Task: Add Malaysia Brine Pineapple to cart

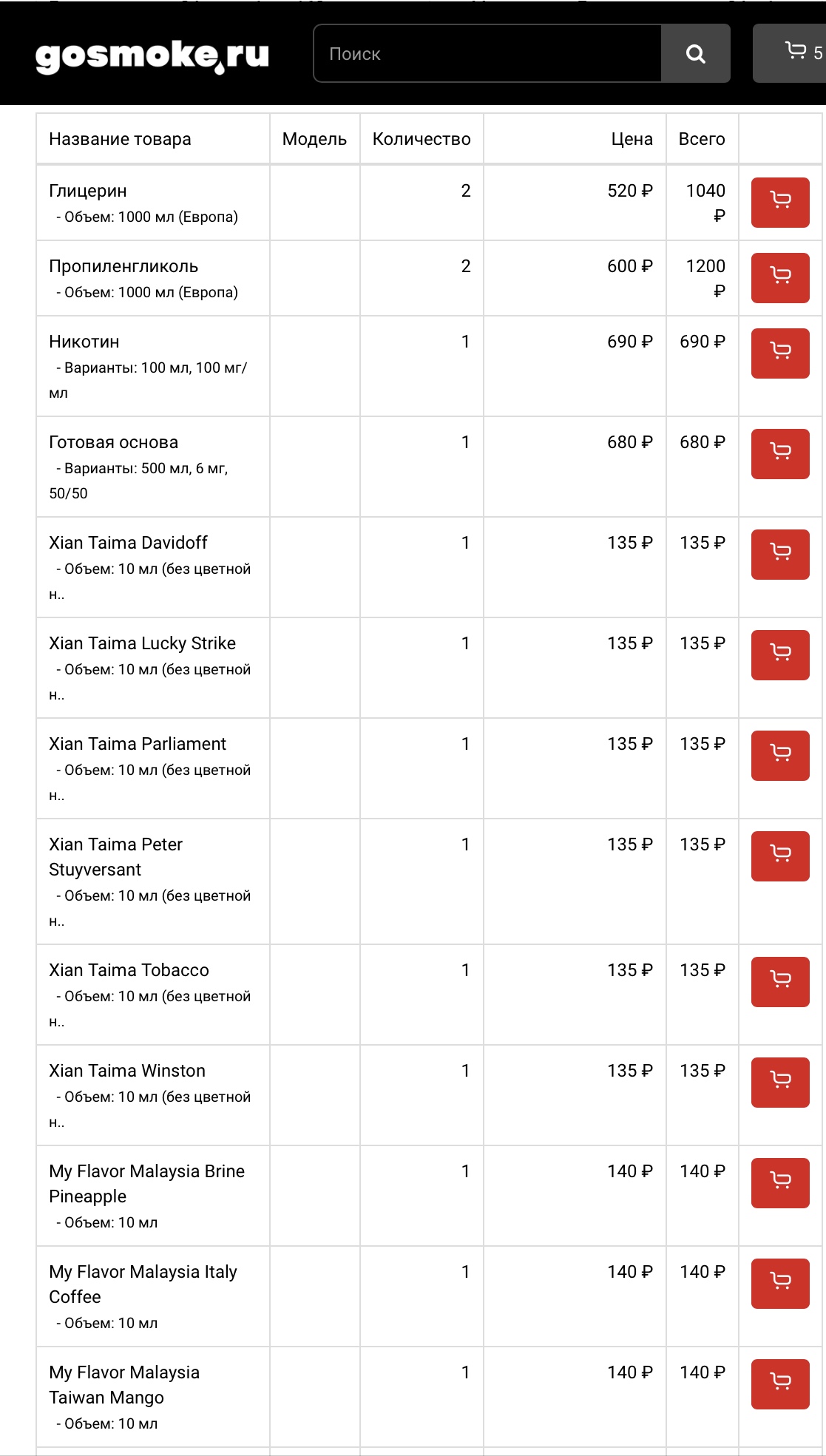Action: (x=780, y=1182)
